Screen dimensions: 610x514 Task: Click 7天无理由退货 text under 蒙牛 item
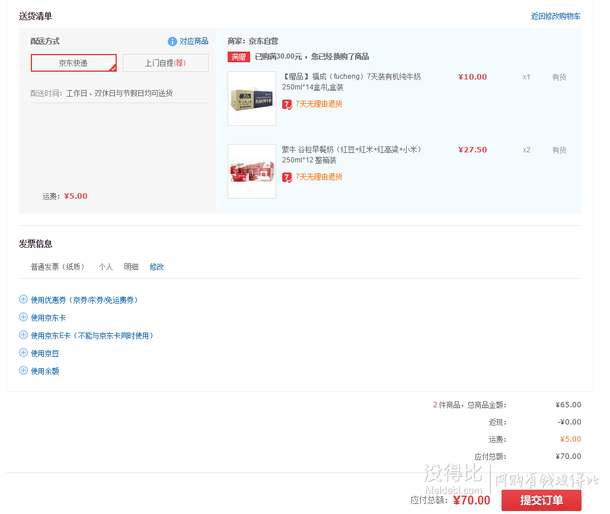(x=319, y=177)
